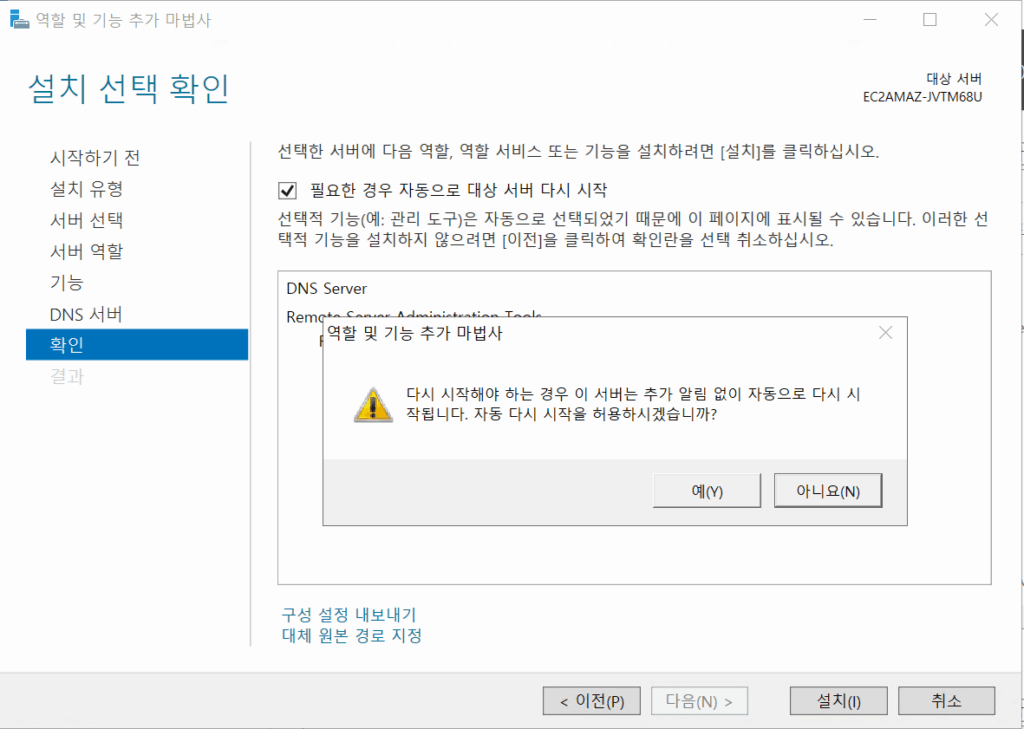Start installation with the 설치(I) button

pyautogui.click(x=838, y=701)
